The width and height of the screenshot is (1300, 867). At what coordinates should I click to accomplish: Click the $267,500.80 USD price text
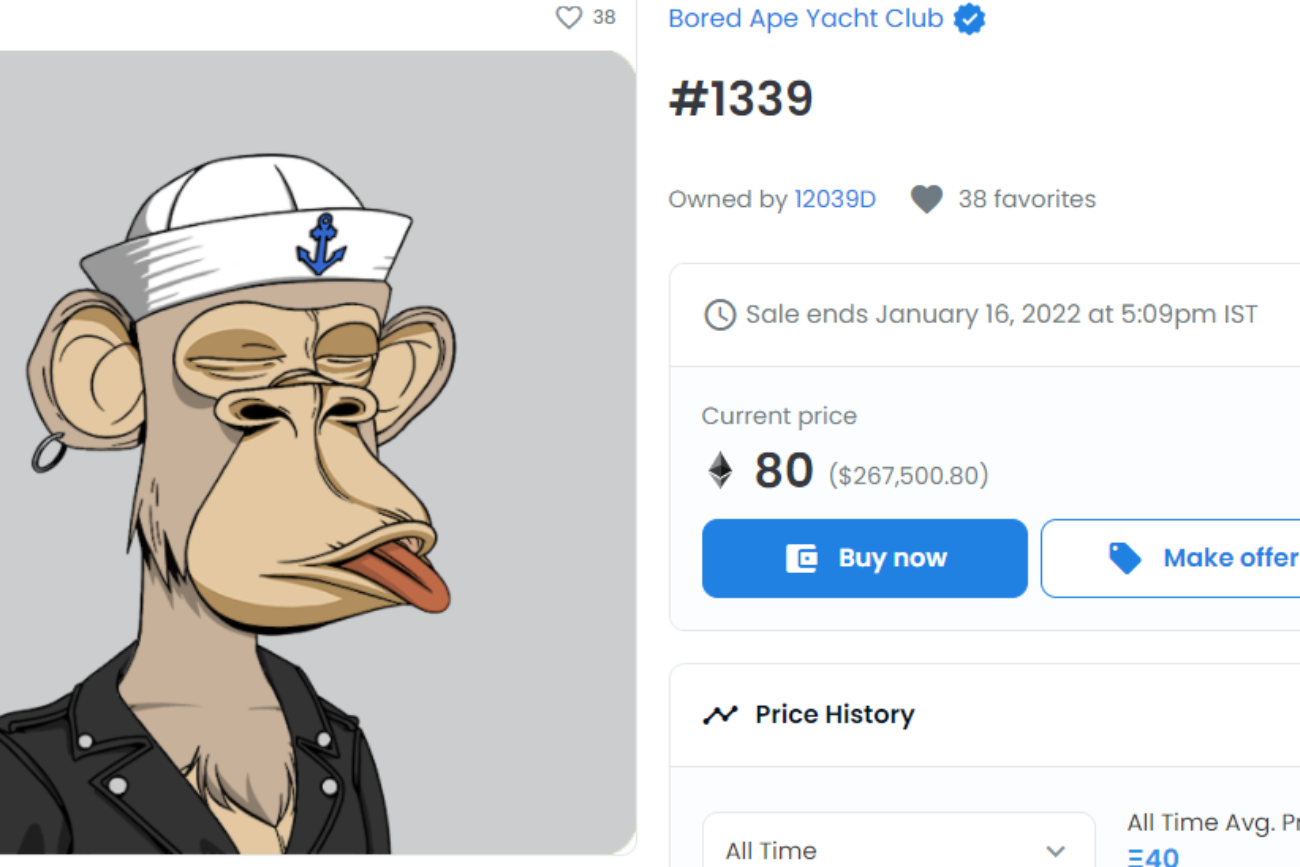pos(908,475)
